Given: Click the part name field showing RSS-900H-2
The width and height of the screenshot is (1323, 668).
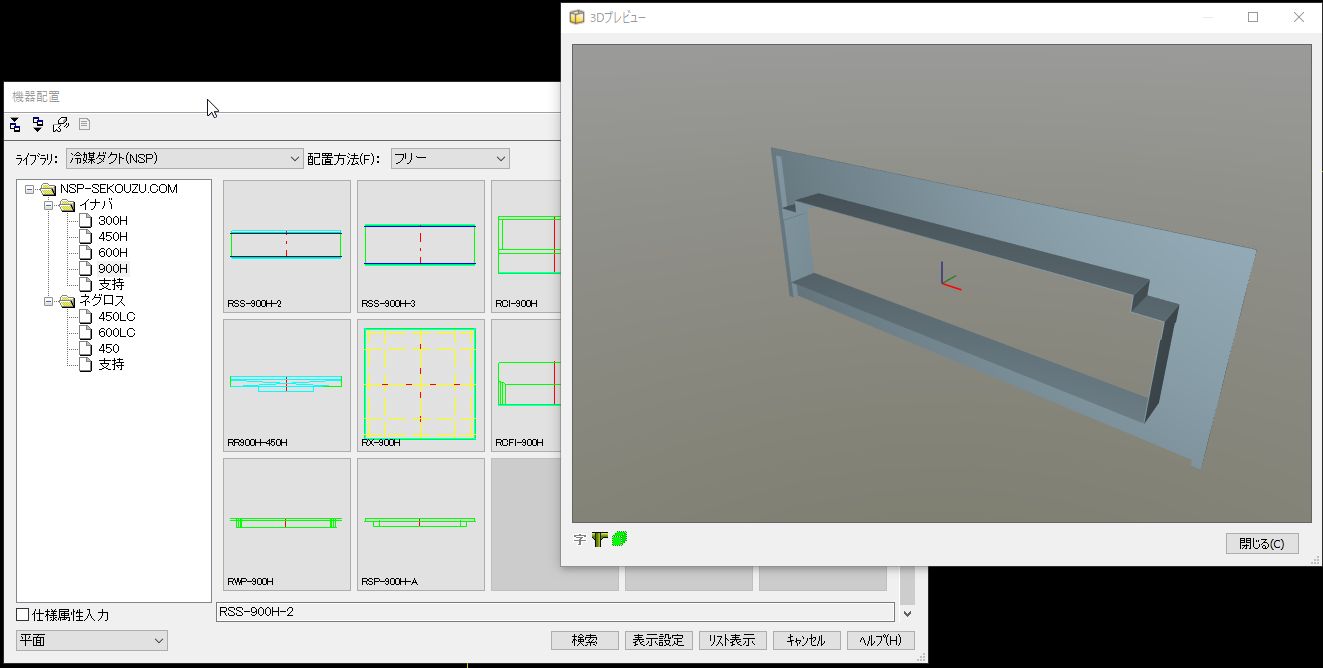Looking at the screenshot, I should pyautogui.click(x=555, y=612).
